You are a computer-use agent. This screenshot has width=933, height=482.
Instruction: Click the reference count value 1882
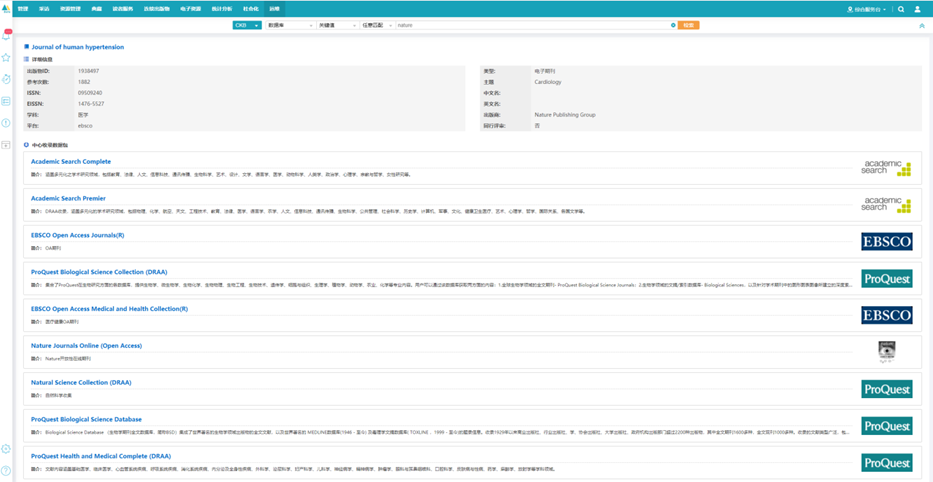pos(84,82)
